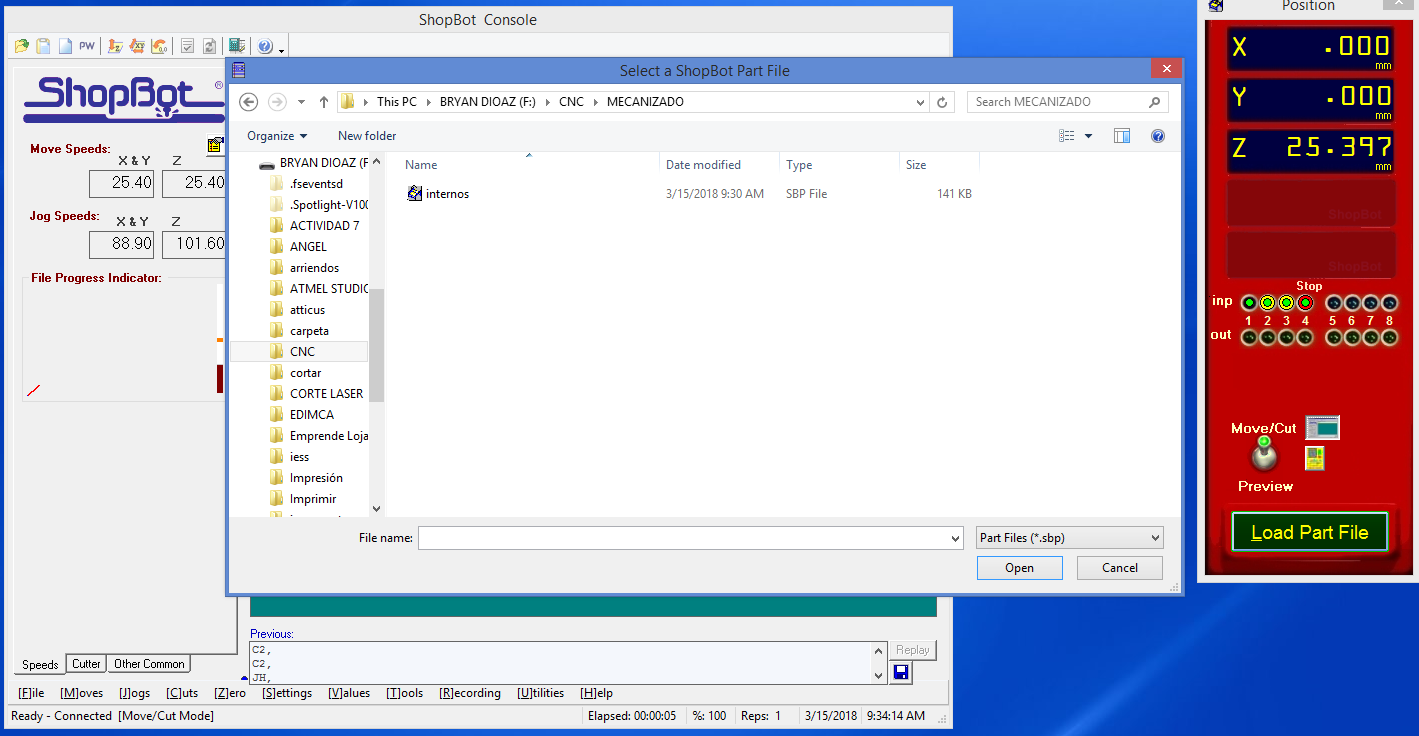The width and height of the screenshot is (1419, 736).
Task: Click the blank new file toolbar icon
Action: pyautogui.click(x=65, y=46)
